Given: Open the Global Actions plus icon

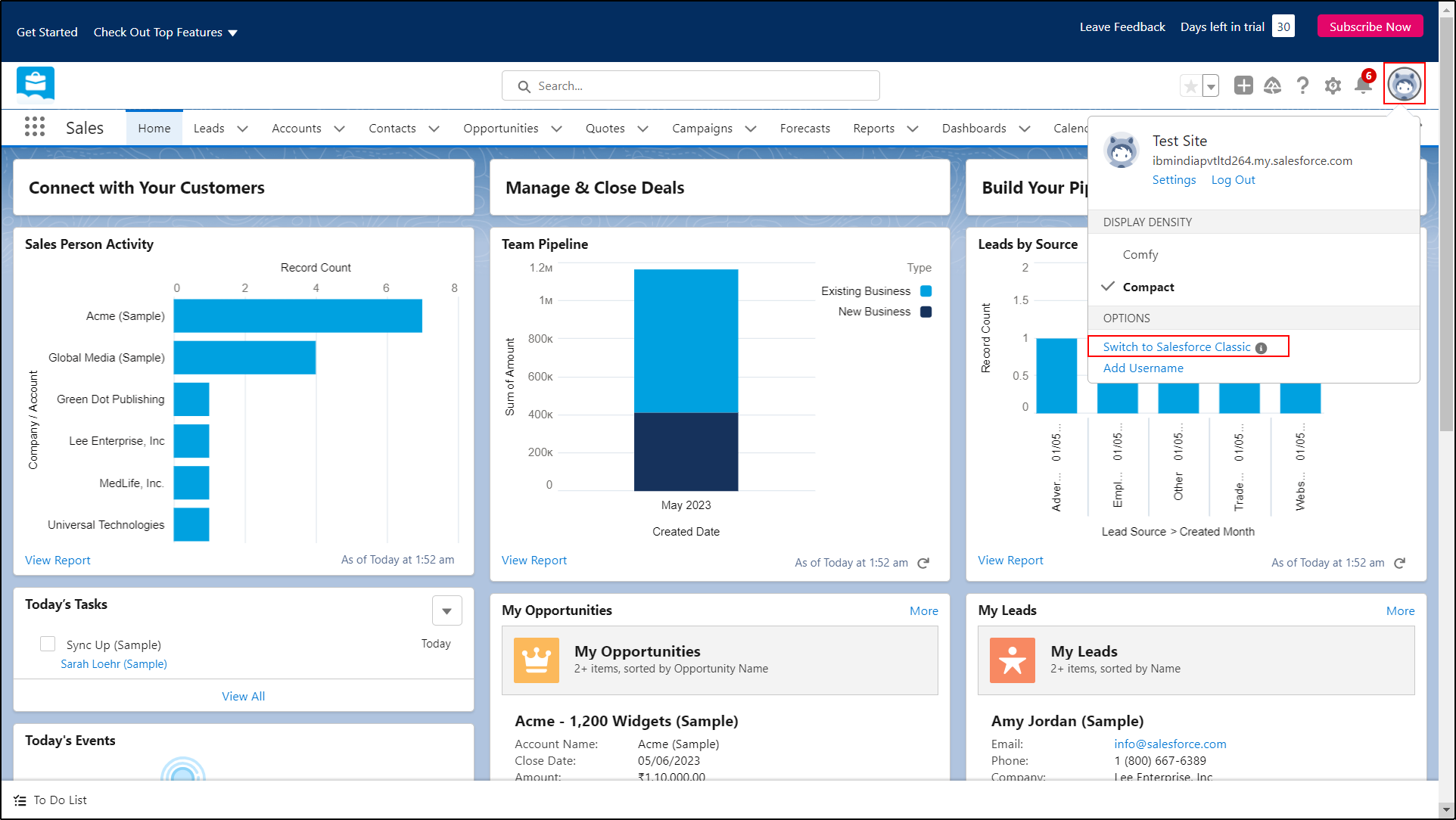Looking at the screenshot, I should (1243, 85).
